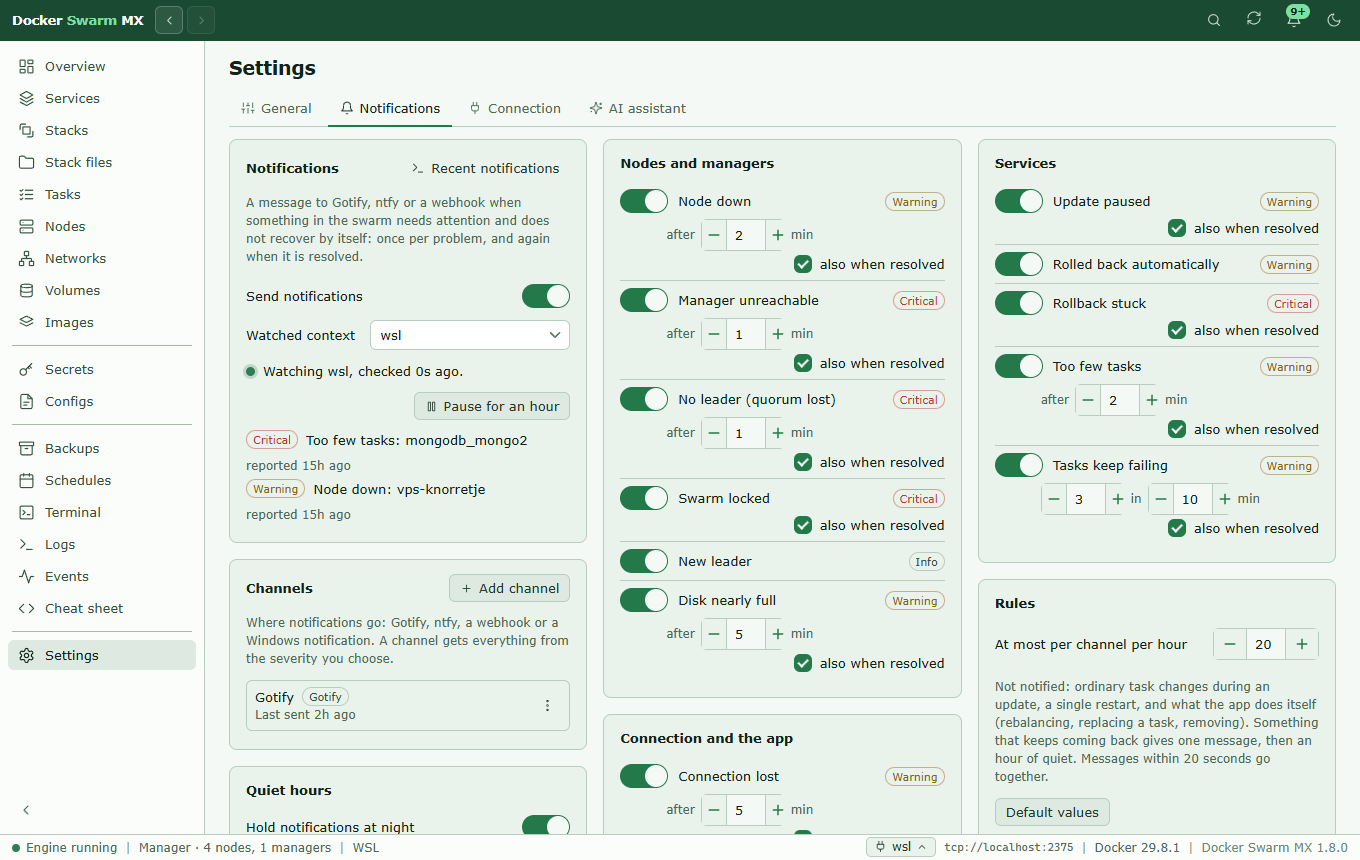The height and width of the screenshot is (860, 1360).
Task: Switch to the General tab
Action: point(277,108)
